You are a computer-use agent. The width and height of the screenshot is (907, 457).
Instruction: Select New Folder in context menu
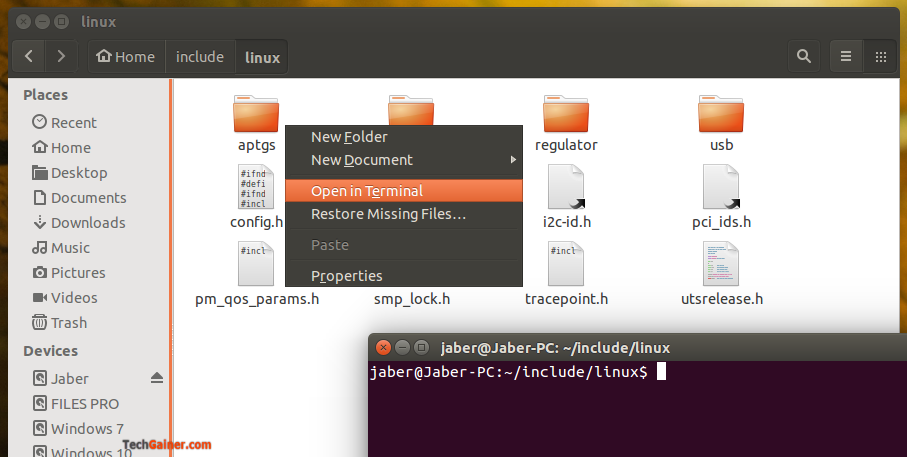pos(349,137)
